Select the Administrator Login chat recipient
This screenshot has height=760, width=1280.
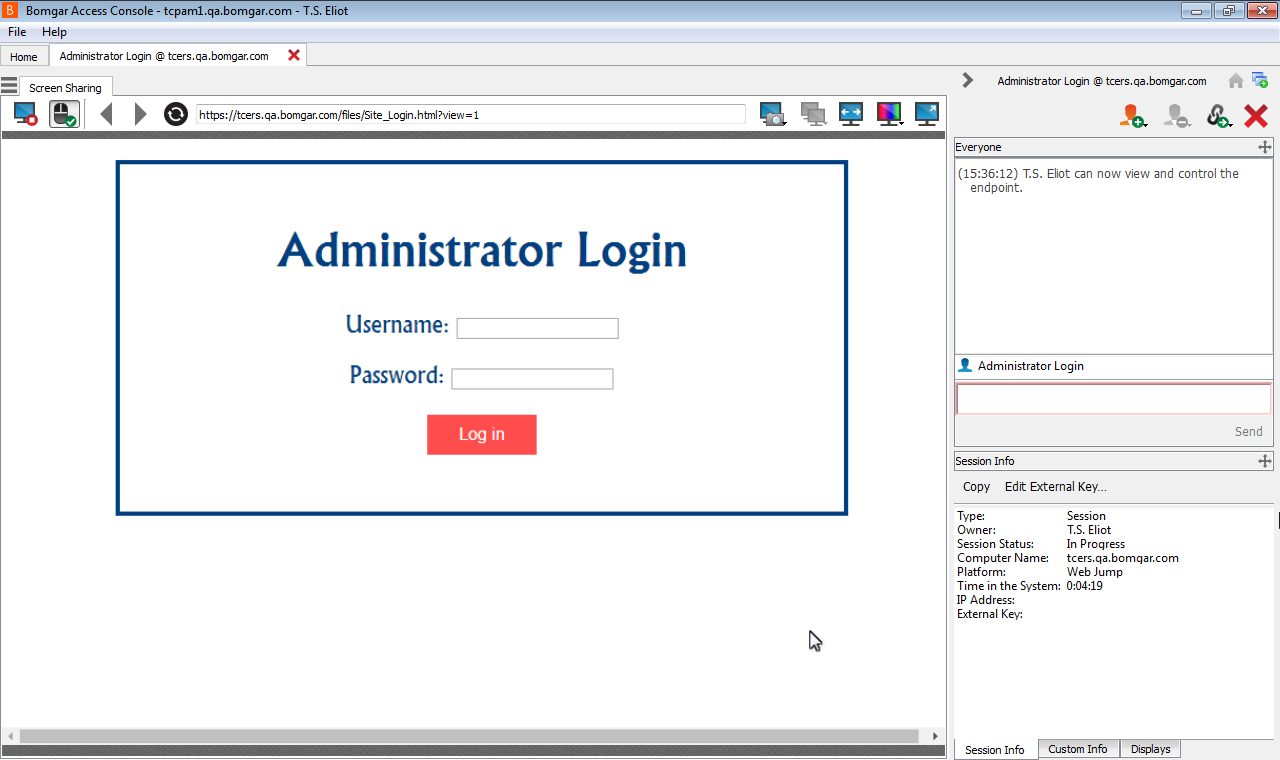(1031, 366)
